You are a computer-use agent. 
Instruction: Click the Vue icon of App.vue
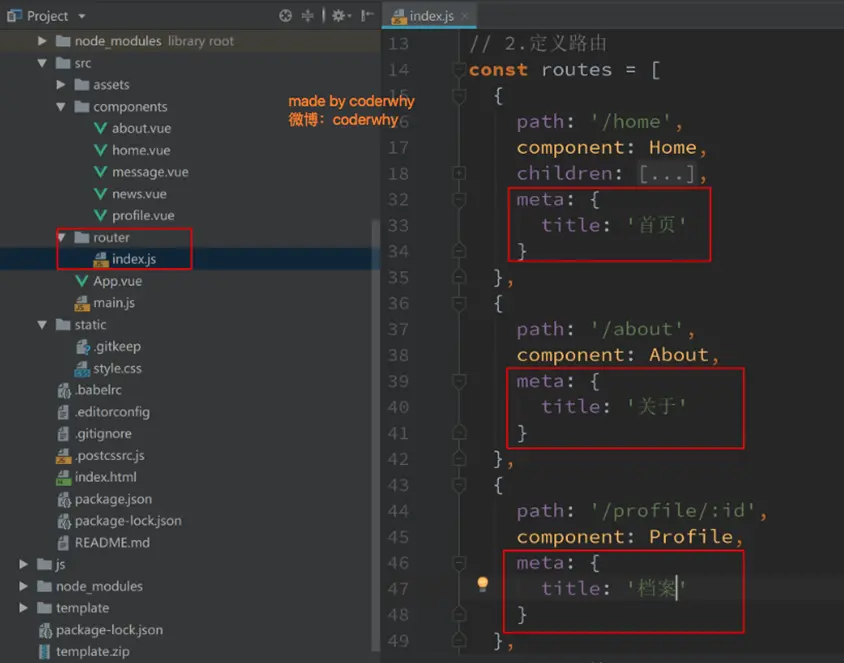point(81,281)
